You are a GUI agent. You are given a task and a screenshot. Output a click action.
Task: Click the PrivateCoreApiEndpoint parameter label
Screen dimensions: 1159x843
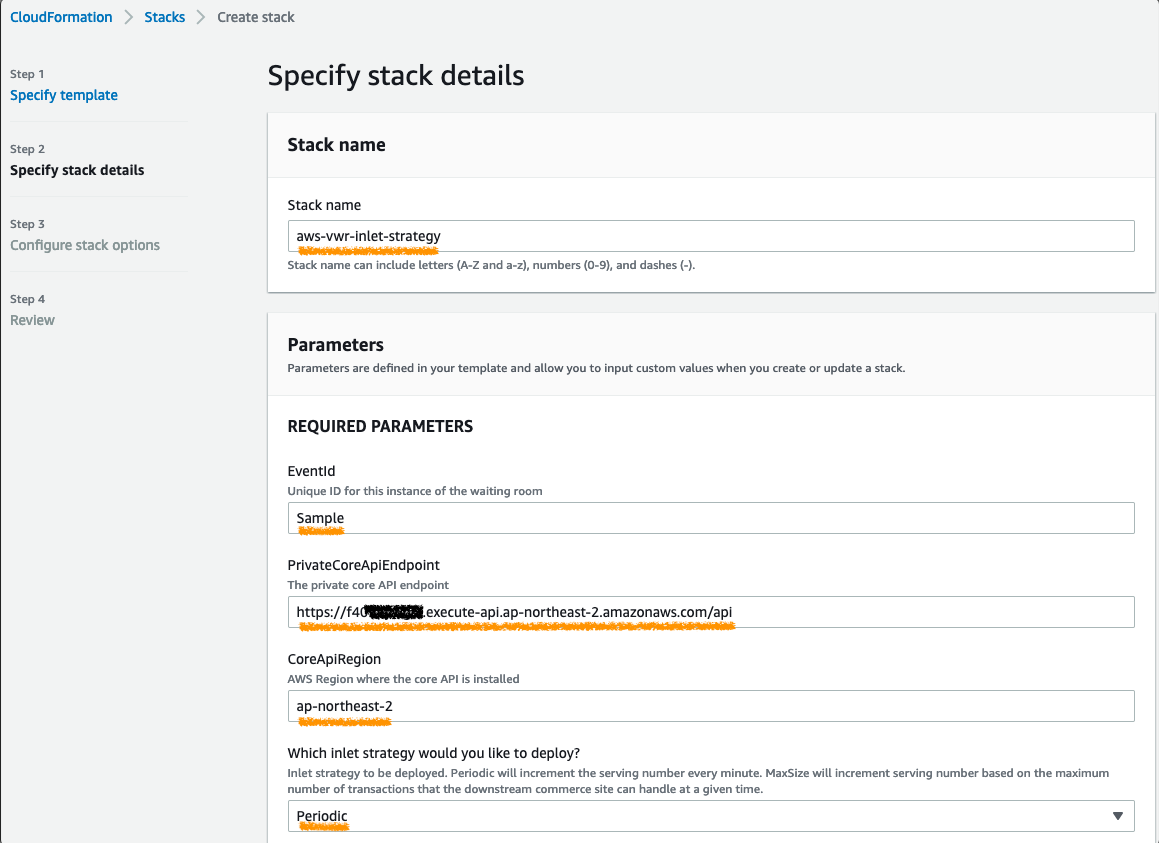(x=363, y=565)
